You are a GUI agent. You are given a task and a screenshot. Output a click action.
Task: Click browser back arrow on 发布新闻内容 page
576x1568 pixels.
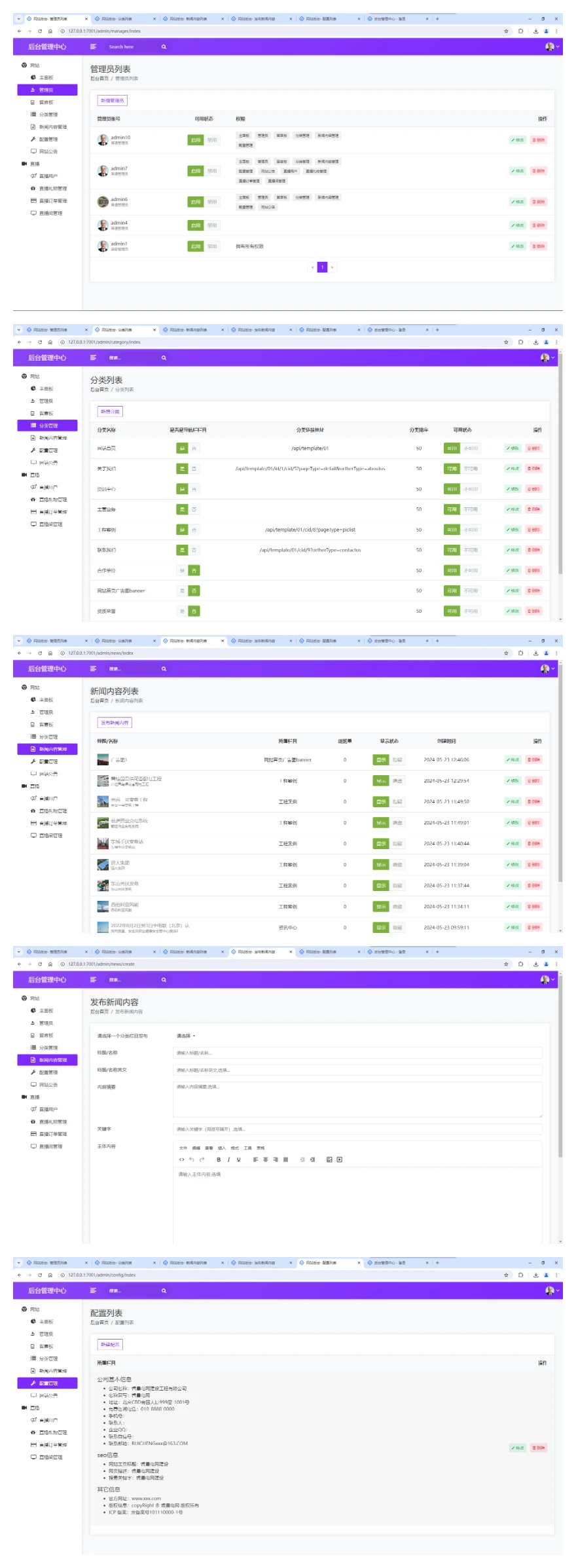tap(19, 964)
